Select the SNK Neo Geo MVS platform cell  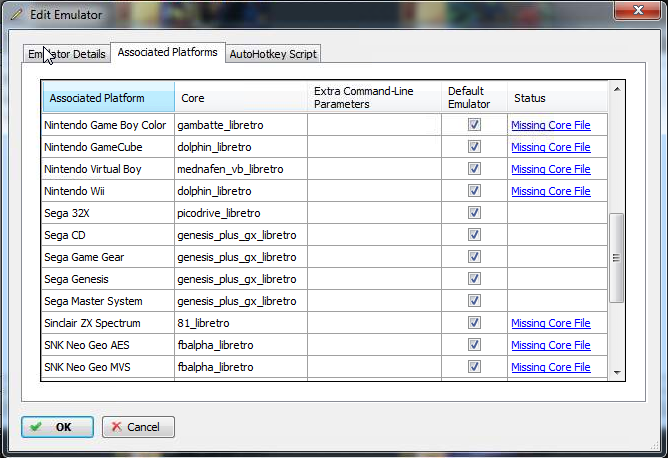[108, 367]
